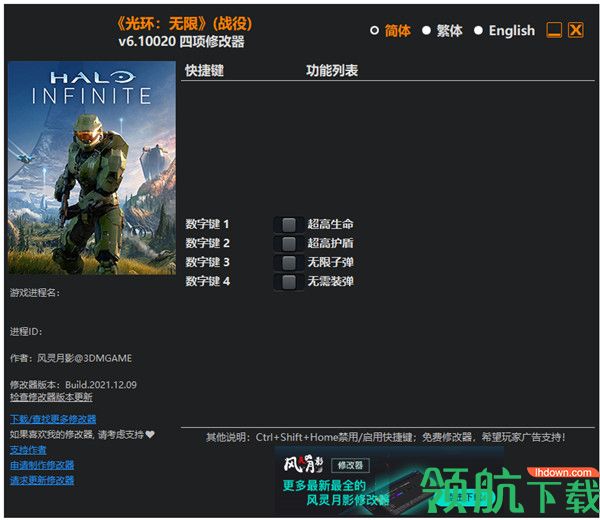Click the 数字键 2 hotkey label
Screen dimensions: 600x520
pos(207,243)
